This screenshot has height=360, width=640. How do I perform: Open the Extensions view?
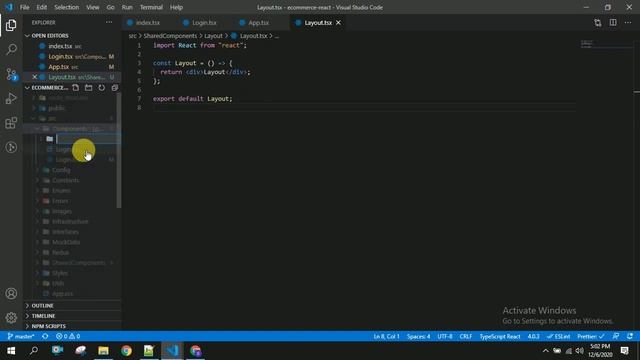[11, 123]
